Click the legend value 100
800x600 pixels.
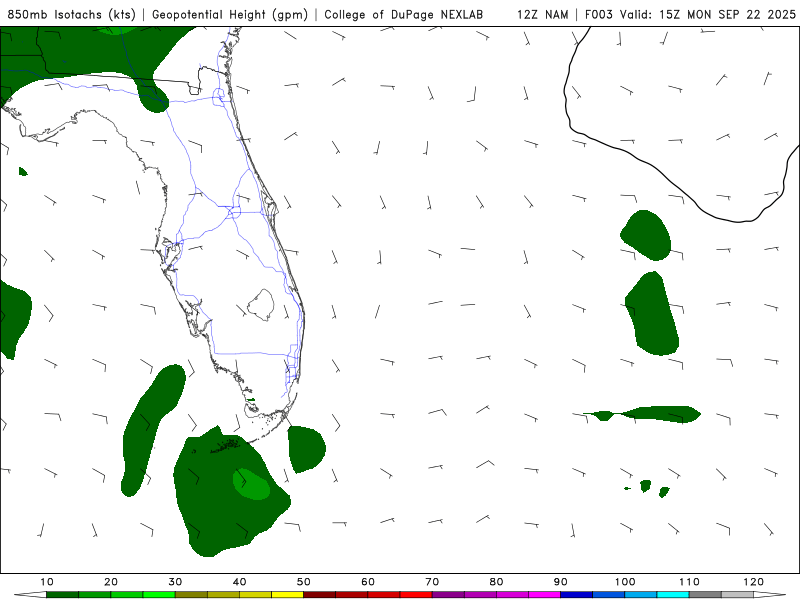(625, 582)
